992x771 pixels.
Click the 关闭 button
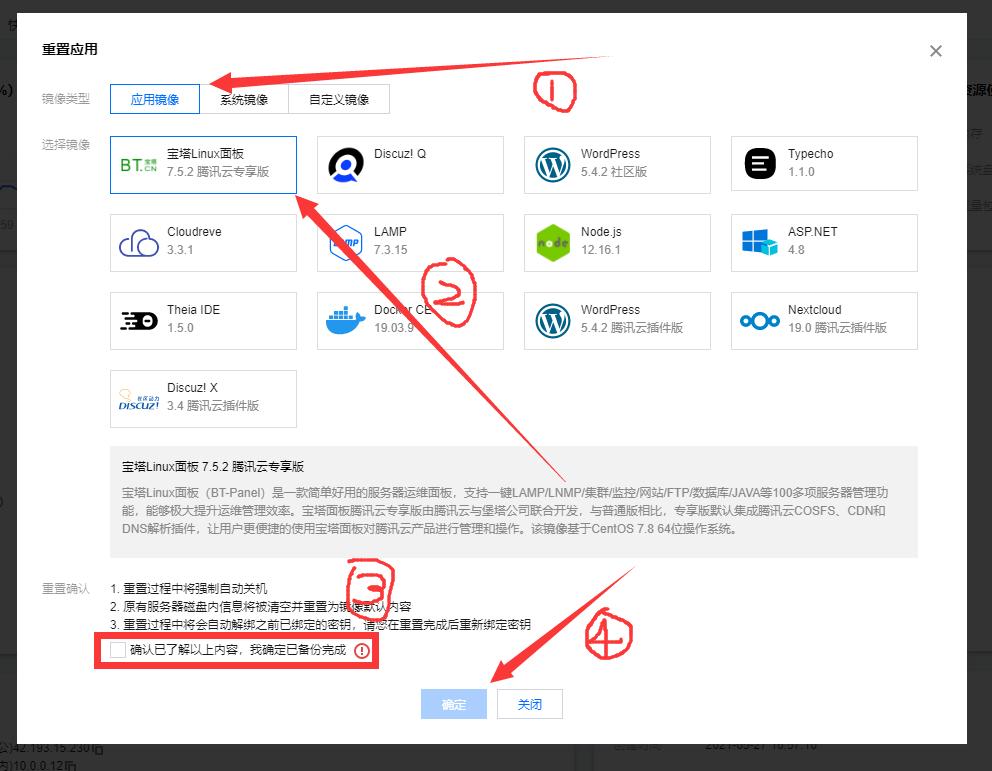point(530,704)
